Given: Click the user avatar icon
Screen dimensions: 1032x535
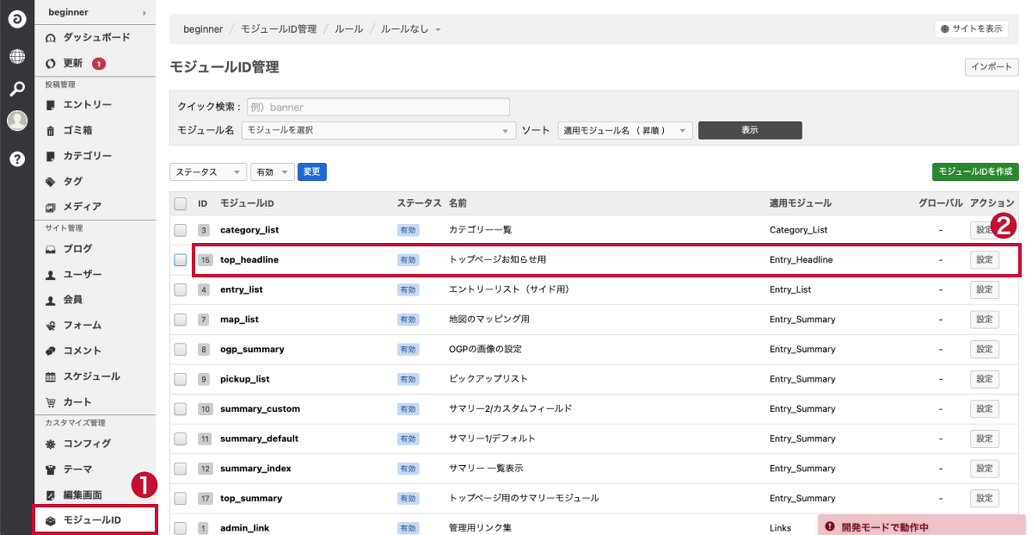Looking at the screenshot, I should (17, 121).
